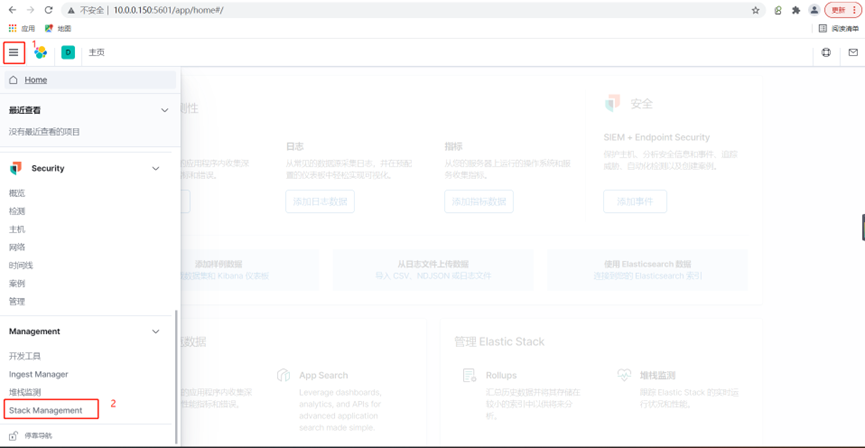Open the 地图 maps bookmark
This screenshot has height=448, width=865.
coord(58,28)
